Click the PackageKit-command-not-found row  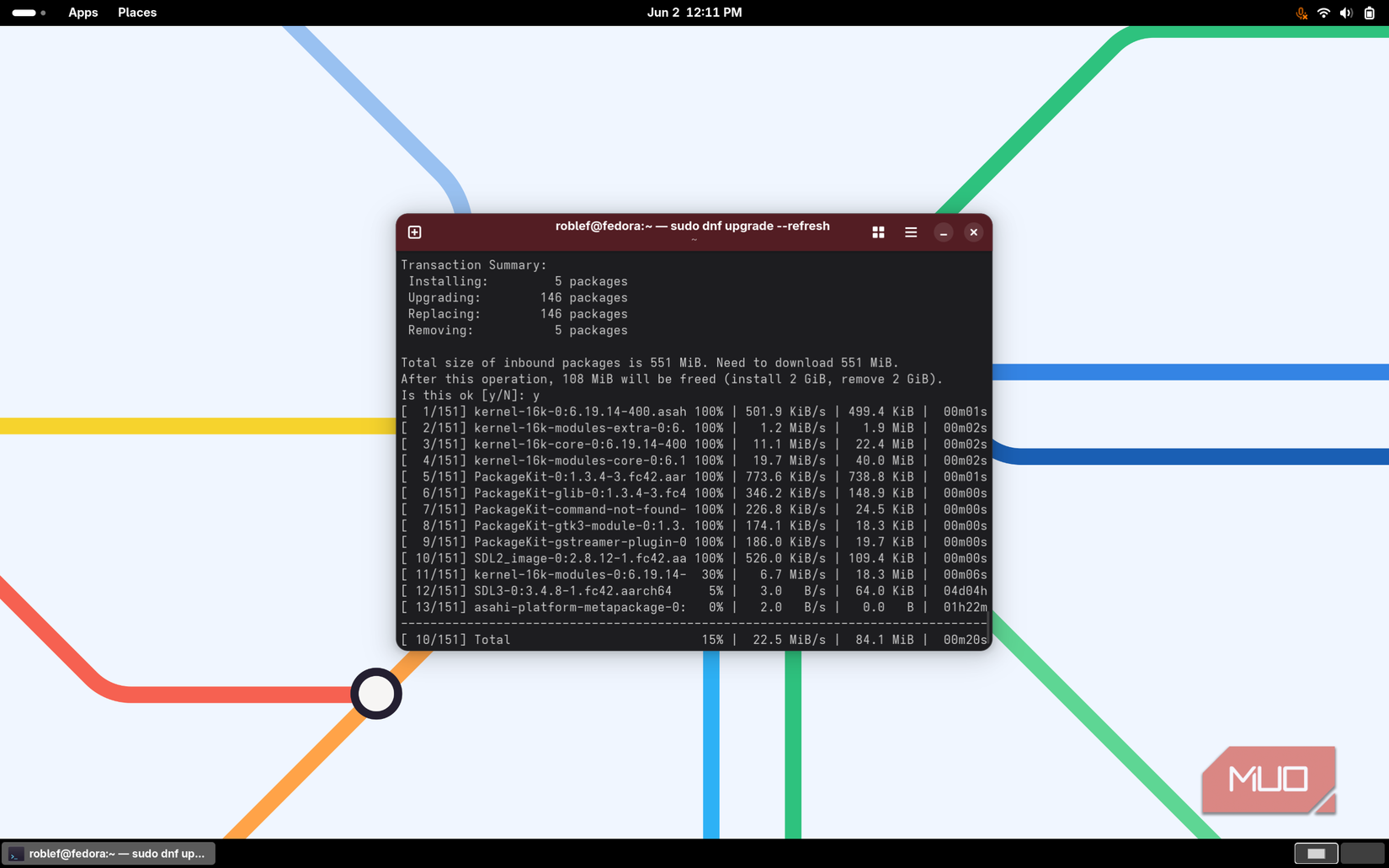click(x=694, y=509)
